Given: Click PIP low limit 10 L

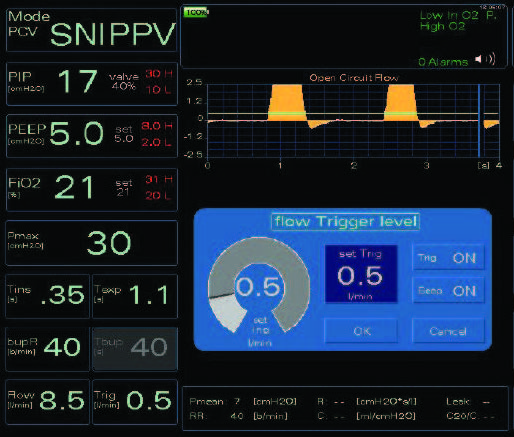Looking at the screenshot, I should coord(159,89).
